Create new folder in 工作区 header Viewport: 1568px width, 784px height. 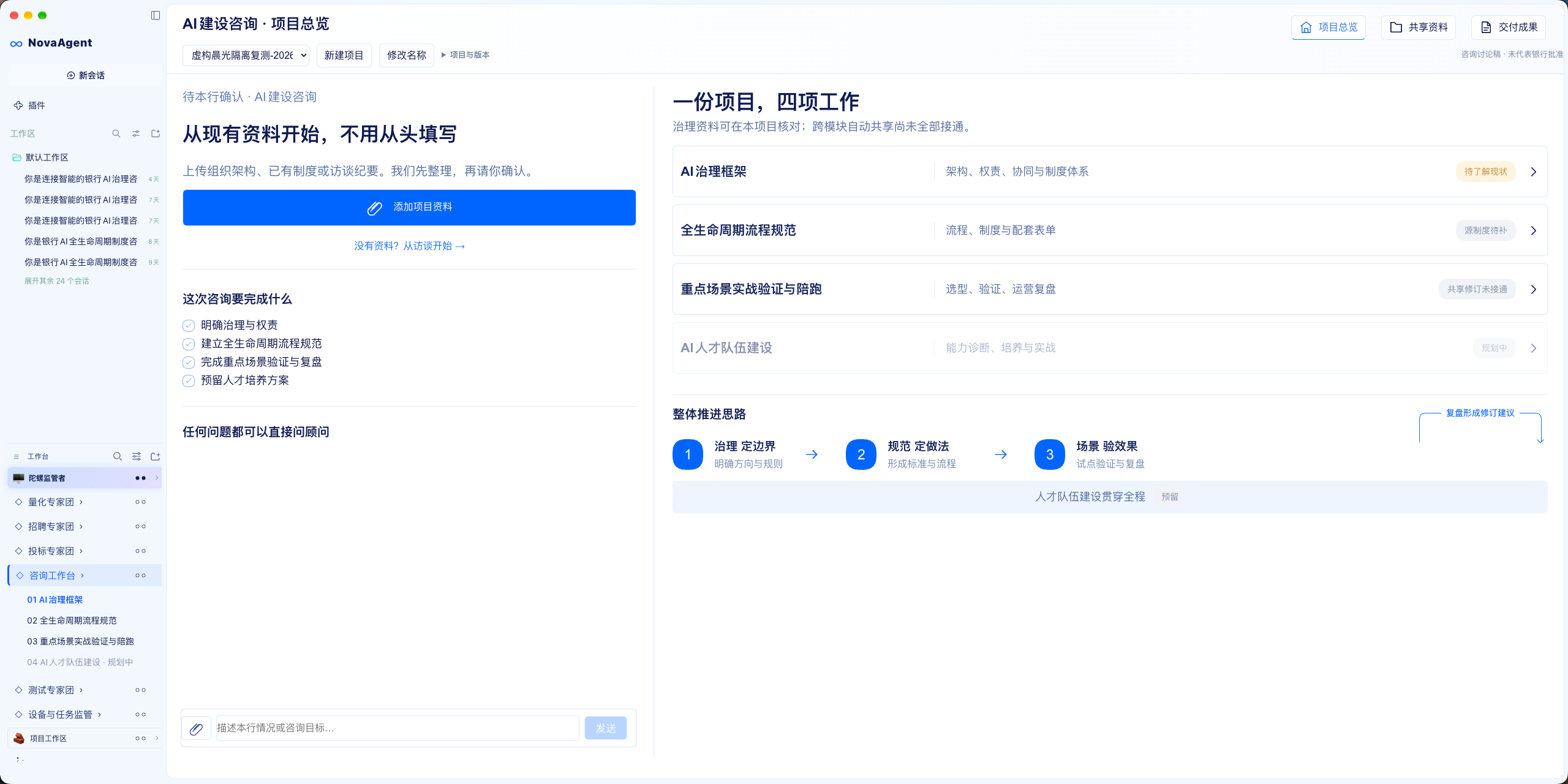tap(156, 134)
